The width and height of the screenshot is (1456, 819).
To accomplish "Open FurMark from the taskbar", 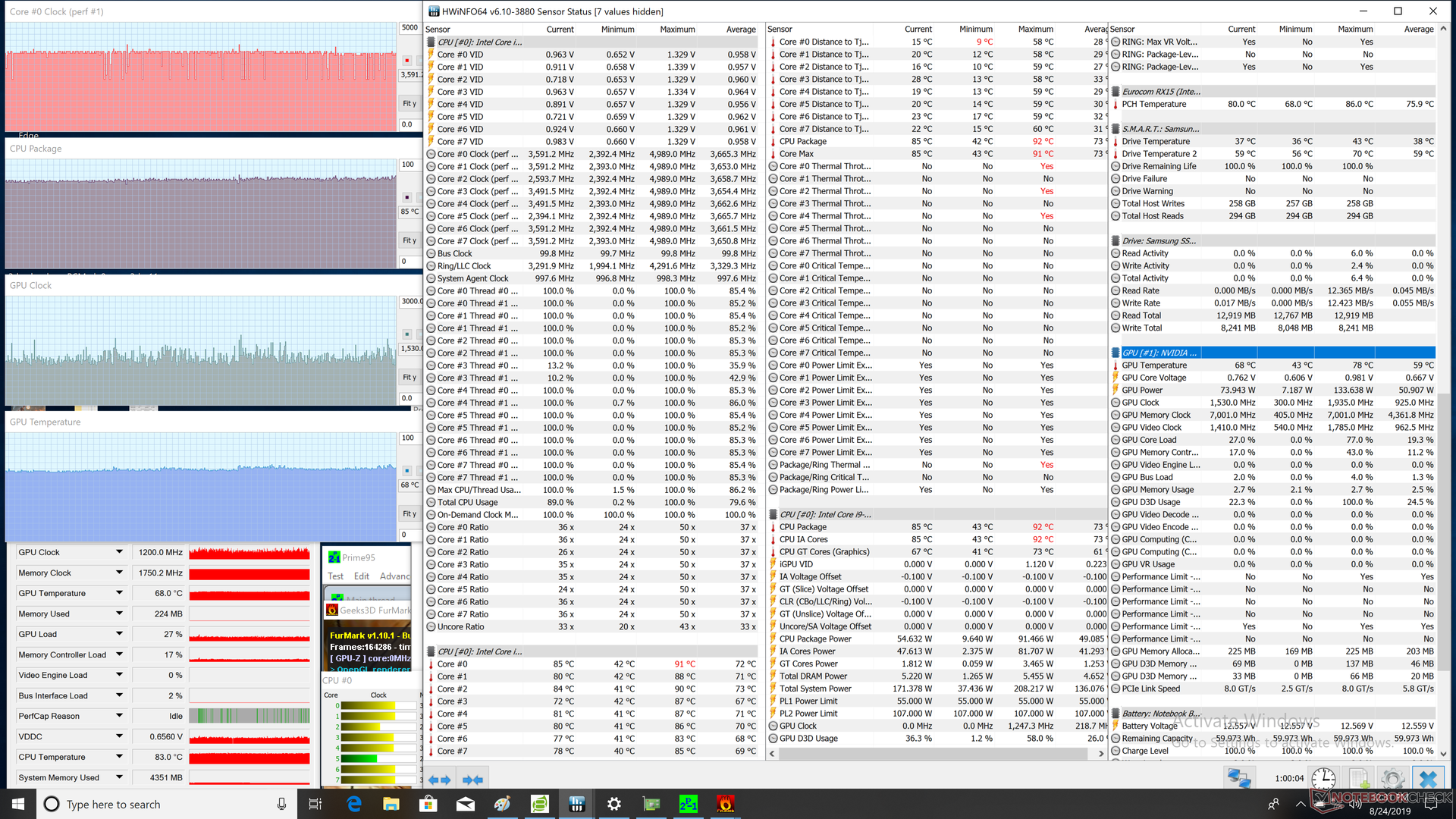I will click(x=725, y=804).
